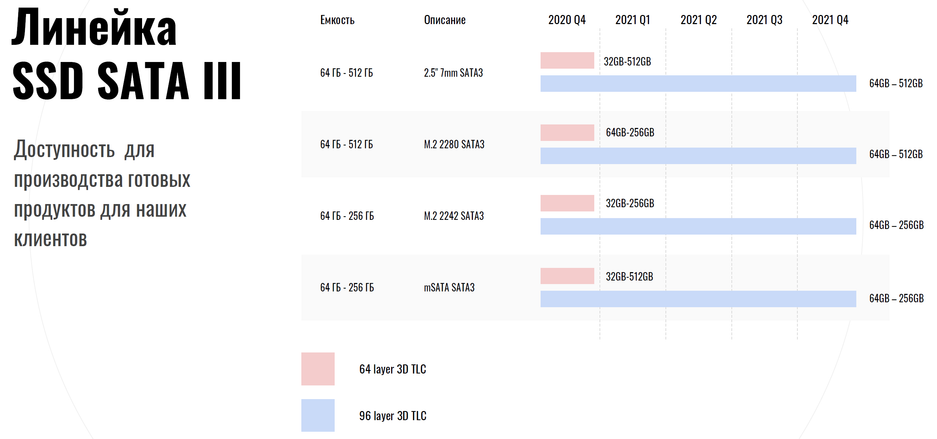
Task: Click the pink bar in the M.2 2280 SATA3 row
Action: (x=567, y=133)
